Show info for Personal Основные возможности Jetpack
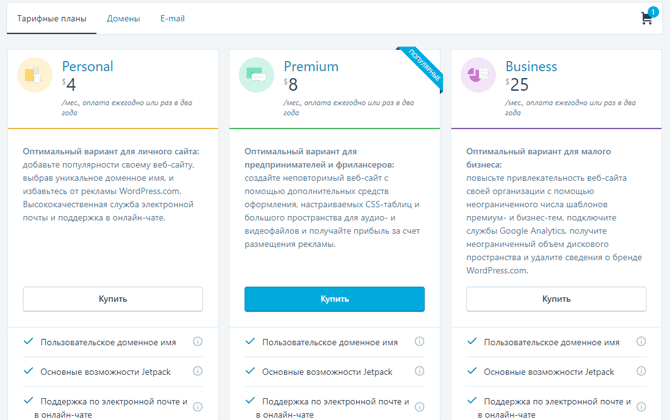 tap(197, 371)
